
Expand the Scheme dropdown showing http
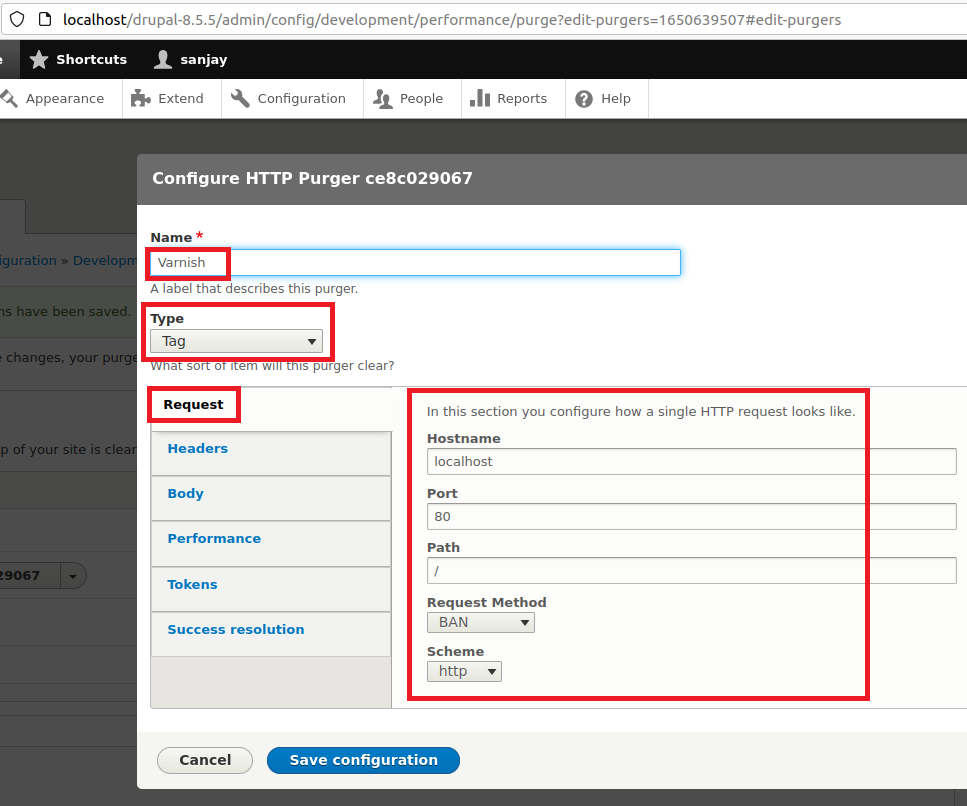point(464,671)
